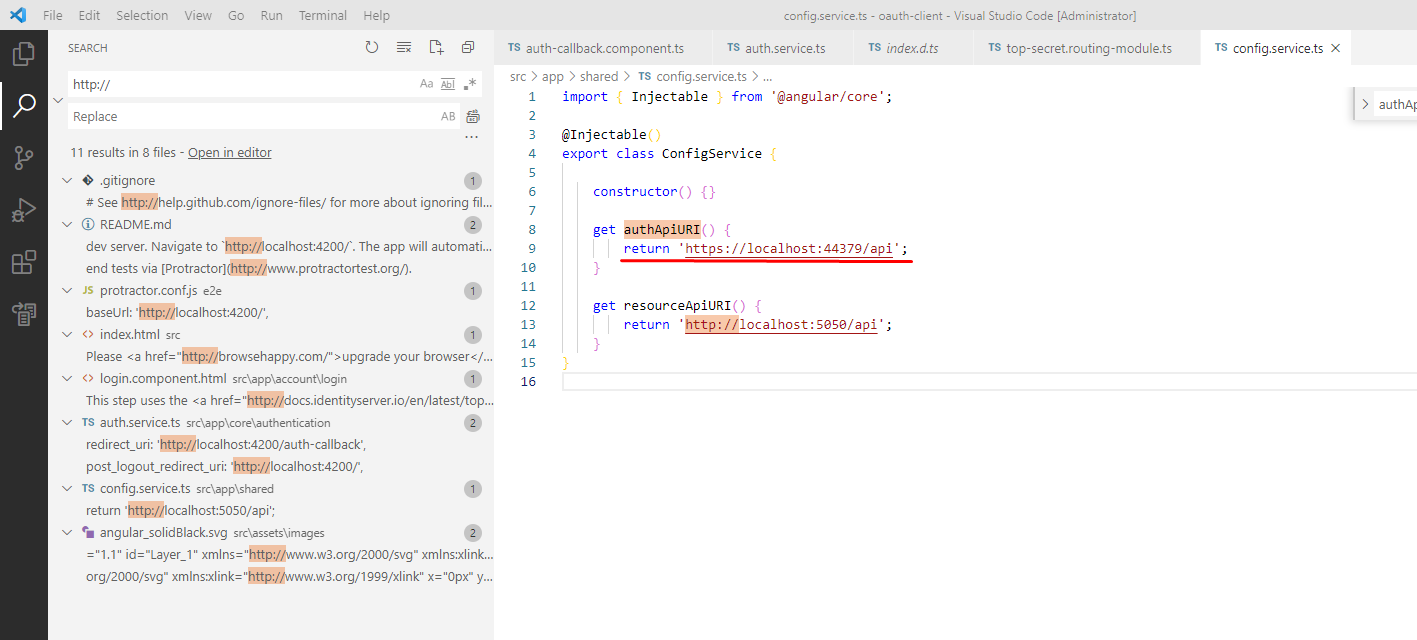This screenshot has height=640, width=1417.
Task: Open the Run and Debug view
Action: (23, 210)
